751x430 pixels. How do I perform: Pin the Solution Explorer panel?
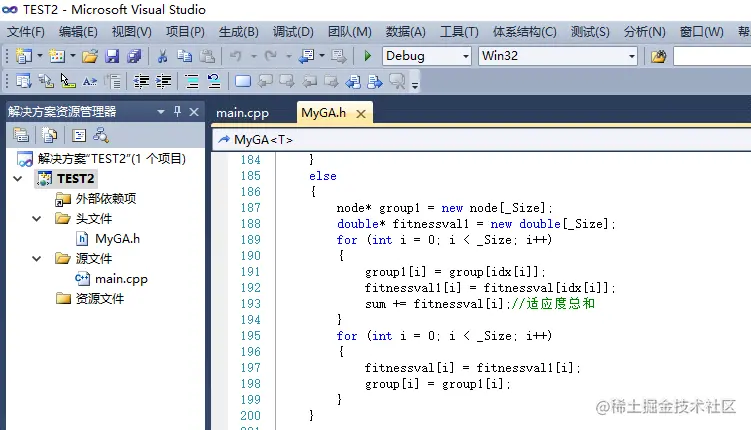177,112
